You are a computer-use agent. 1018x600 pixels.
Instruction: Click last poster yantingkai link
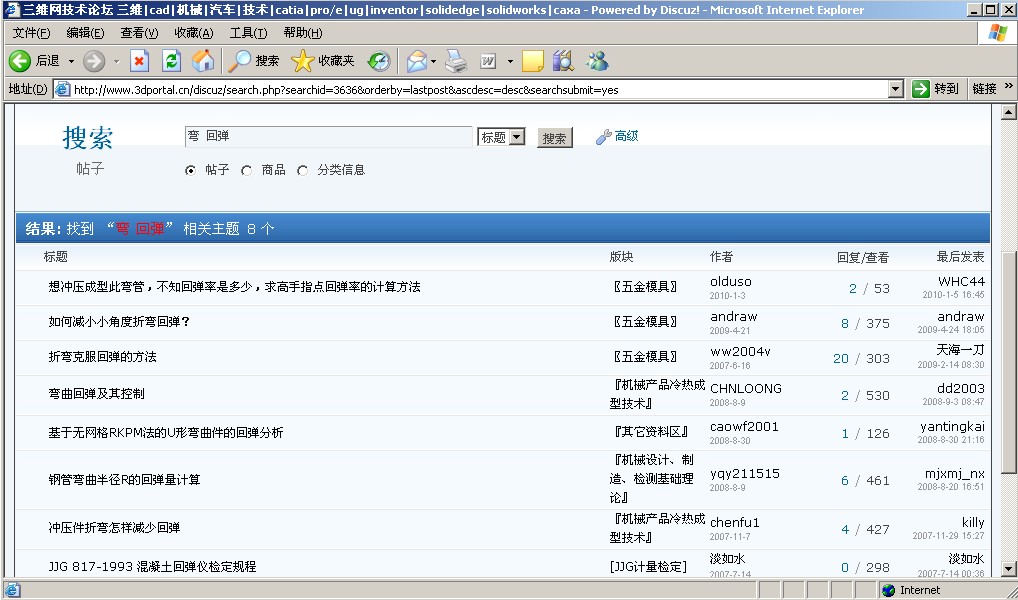[x=952, y=427]
